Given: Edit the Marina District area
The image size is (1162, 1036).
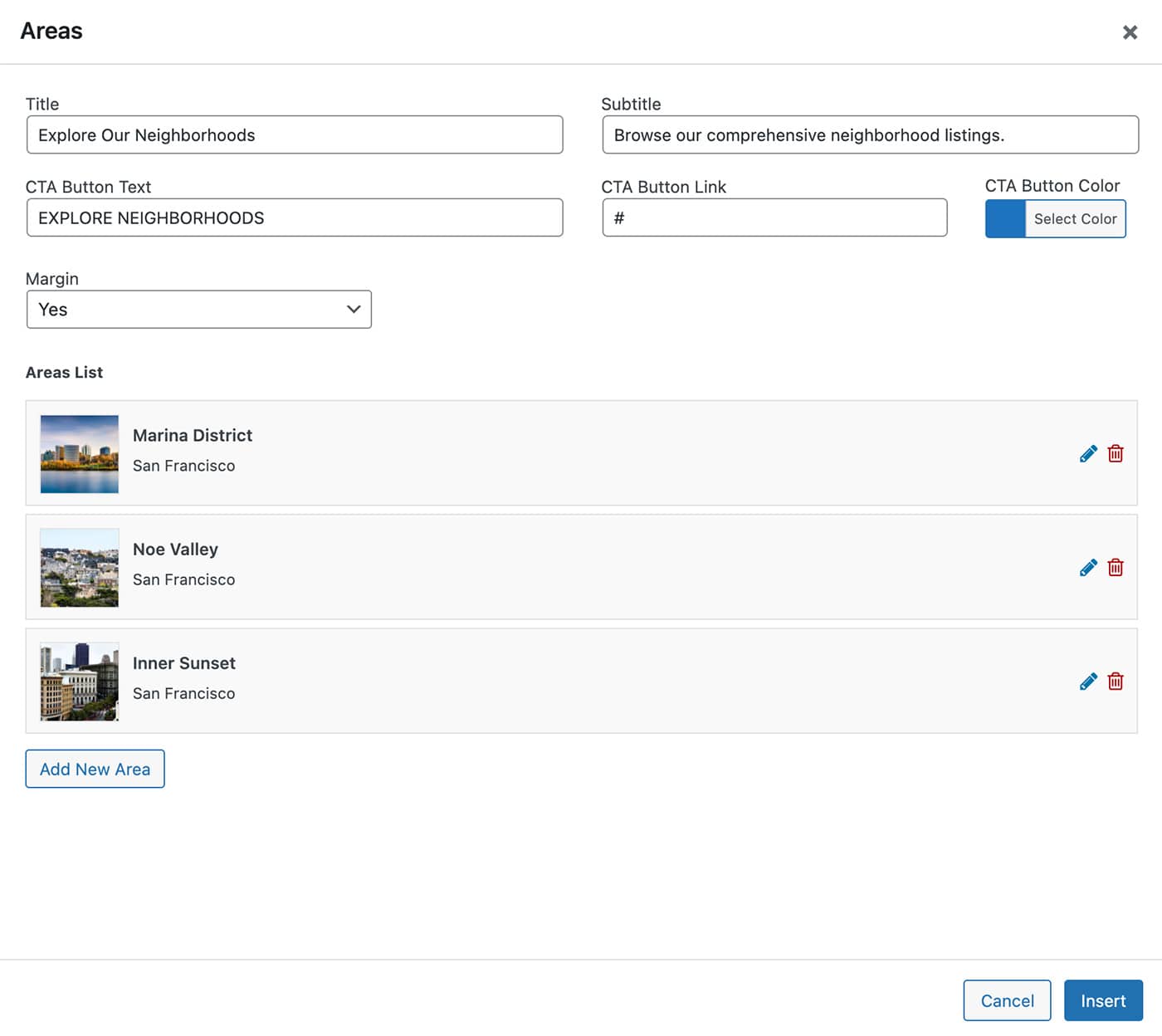Looking at the screenshot, I should click(x=1088, y=453).
